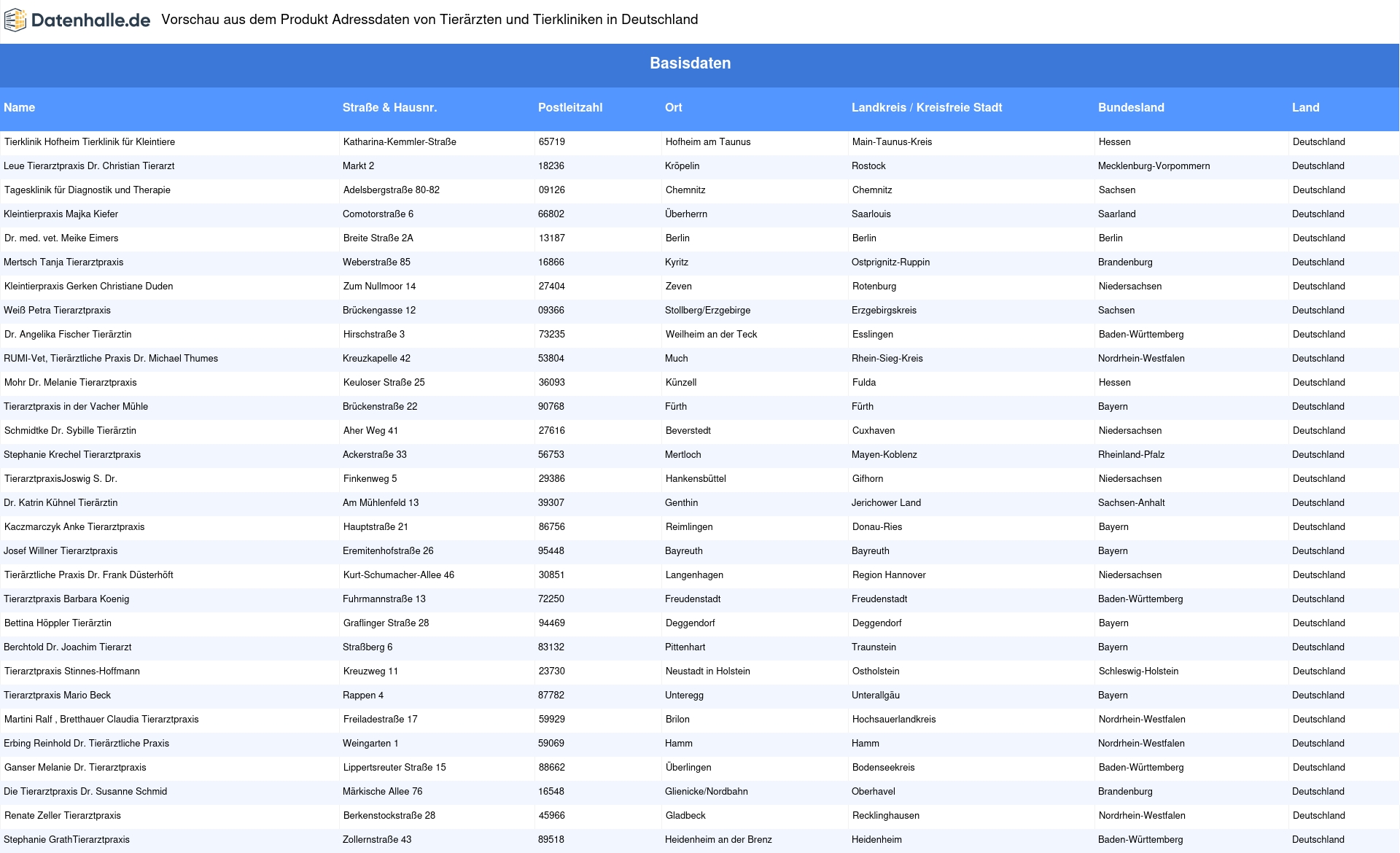Click district Rhein-Sieg-Kreis
Screen dimensions: 1400x853
pyautogui.click(x=887, y=359)
